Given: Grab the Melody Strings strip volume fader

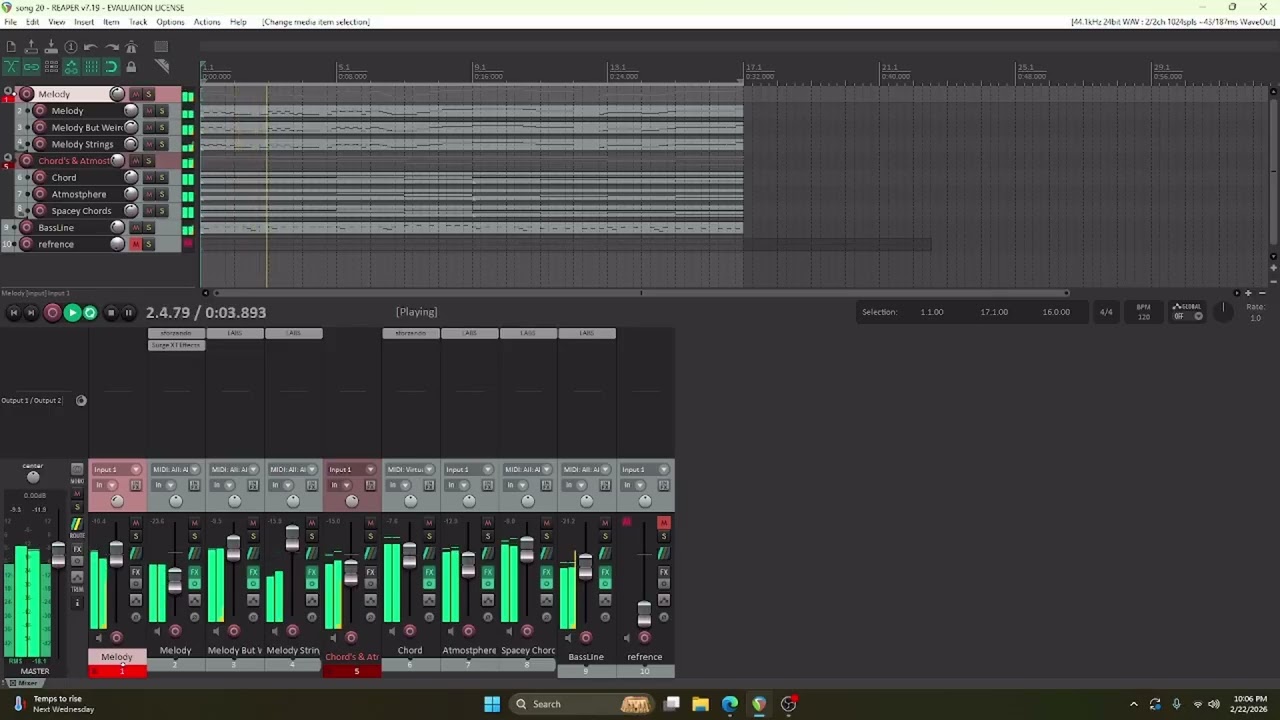Looking at the screenshot, I should pos(292,538).
